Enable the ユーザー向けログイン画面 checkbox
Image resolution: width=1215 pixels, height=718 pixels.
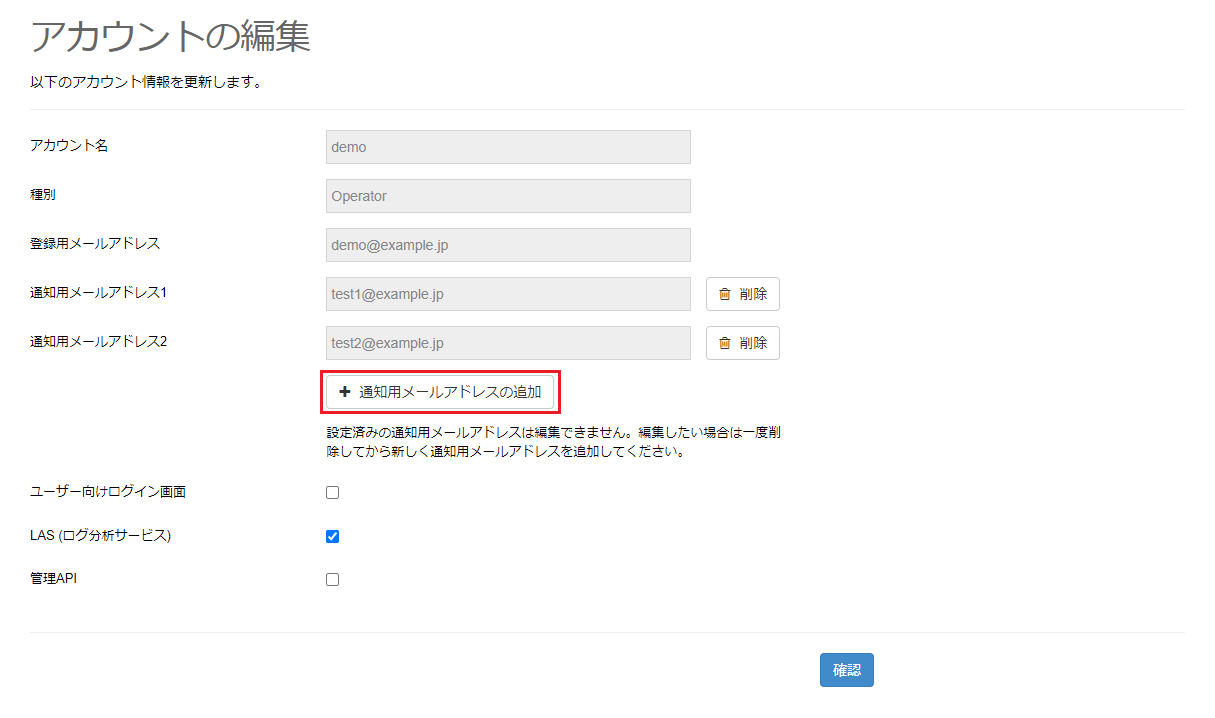pyautogui.click(x=332, y=491)
